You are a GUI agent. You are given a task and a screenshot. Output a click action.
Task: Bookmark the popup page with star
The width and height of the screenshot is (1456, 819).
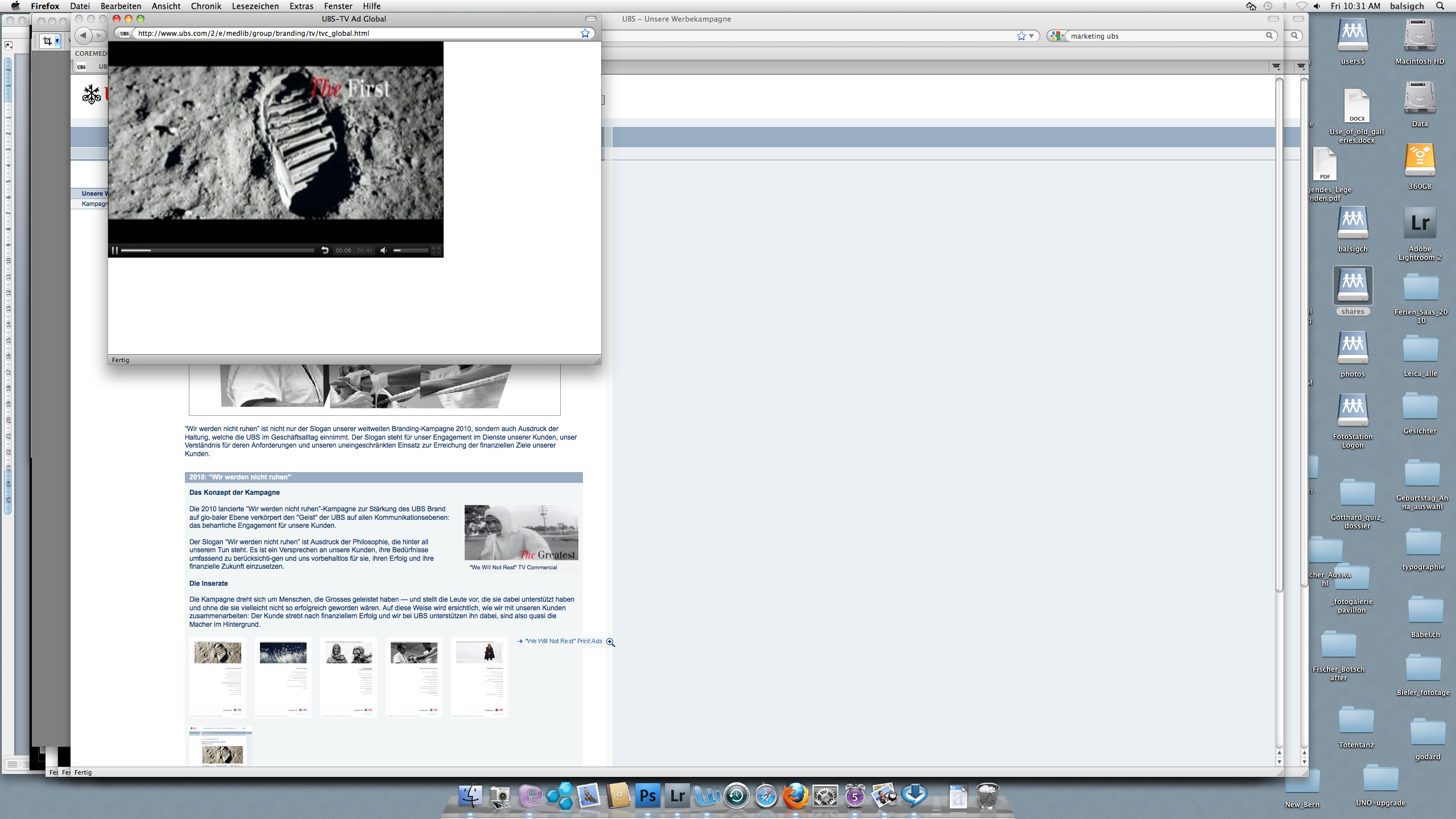click(585, 33)
